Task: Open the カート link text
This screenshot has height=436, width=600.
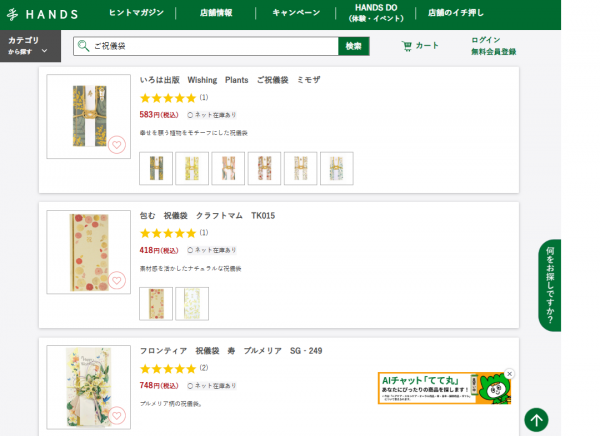Action: (427, 46)
